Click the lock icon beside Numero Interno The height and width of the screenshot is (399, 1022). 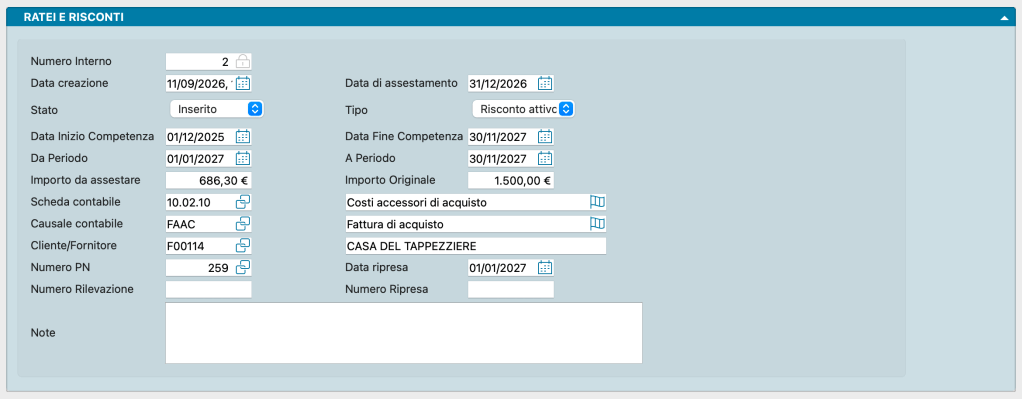(242, 62)
